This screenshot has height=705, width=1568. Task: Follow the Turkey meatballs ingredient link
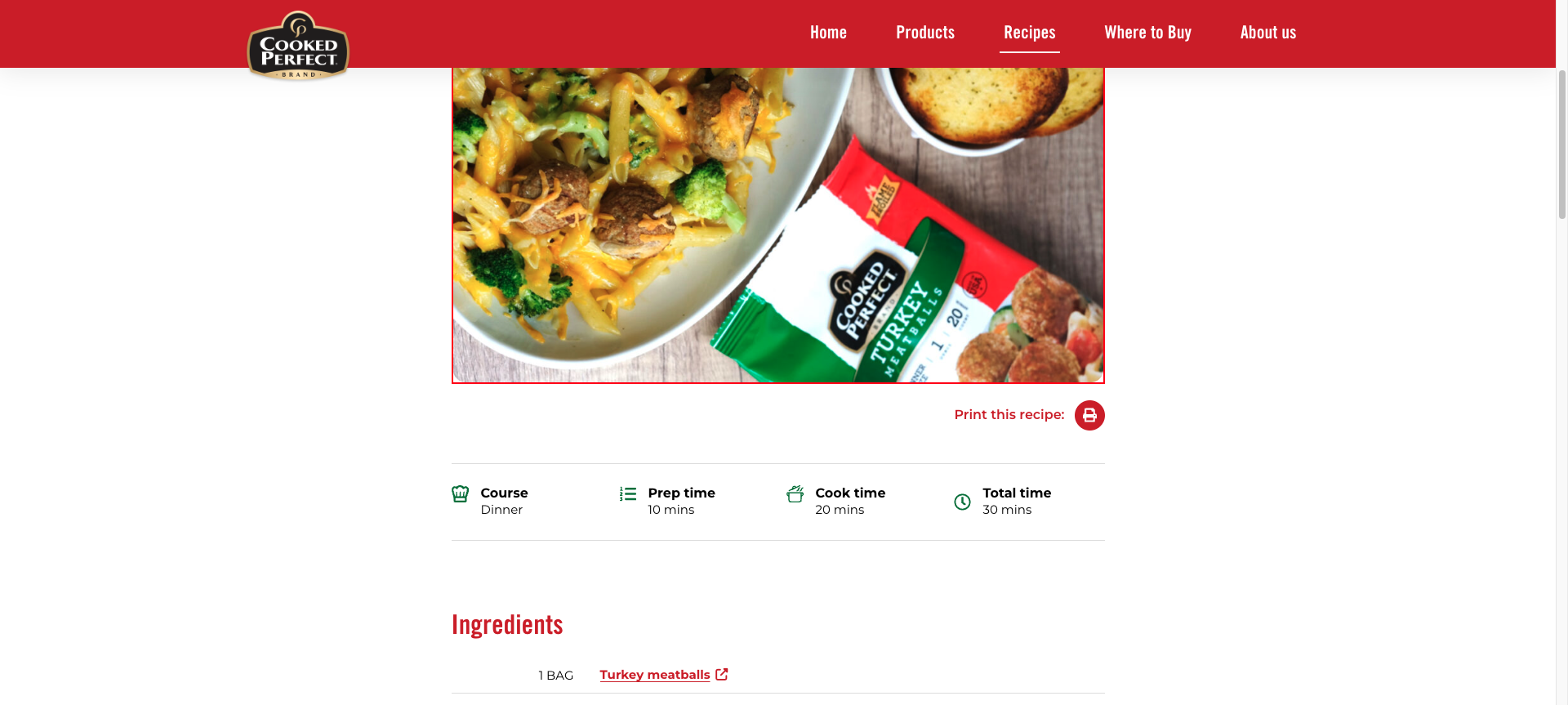click(655, 675)
